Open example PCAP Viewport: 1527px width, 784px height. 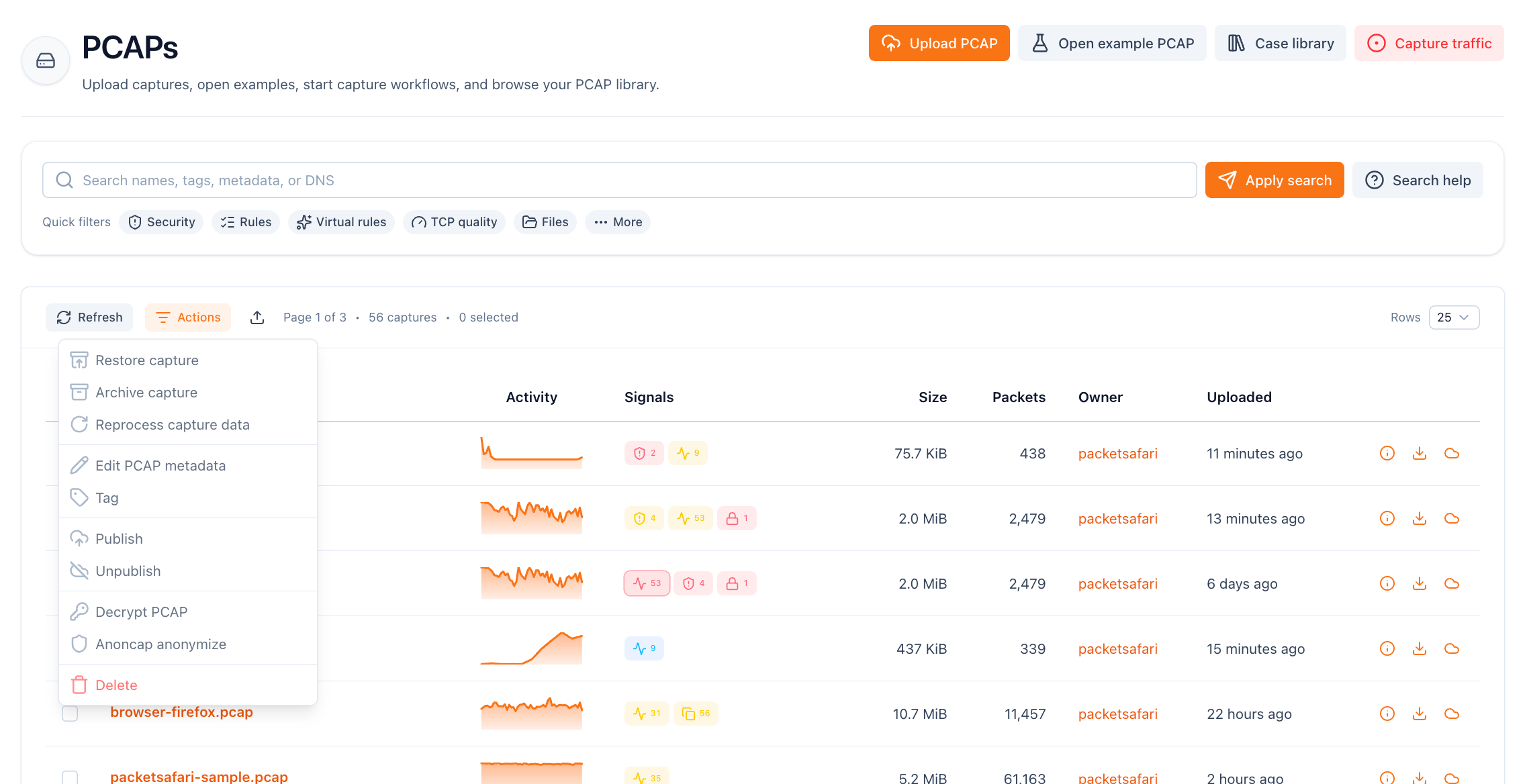(x=1112, y=43)
